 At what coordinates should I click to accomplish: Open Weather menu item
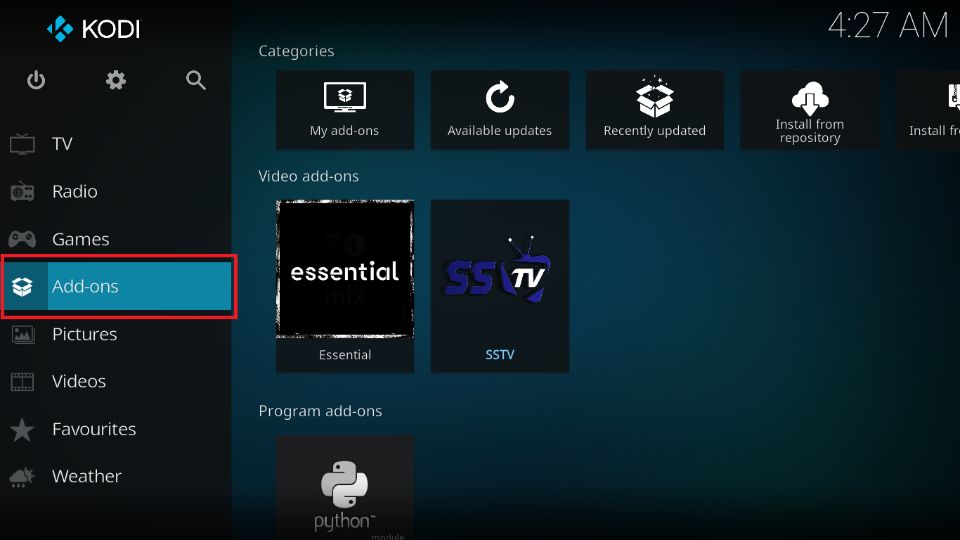pos(116,476)
